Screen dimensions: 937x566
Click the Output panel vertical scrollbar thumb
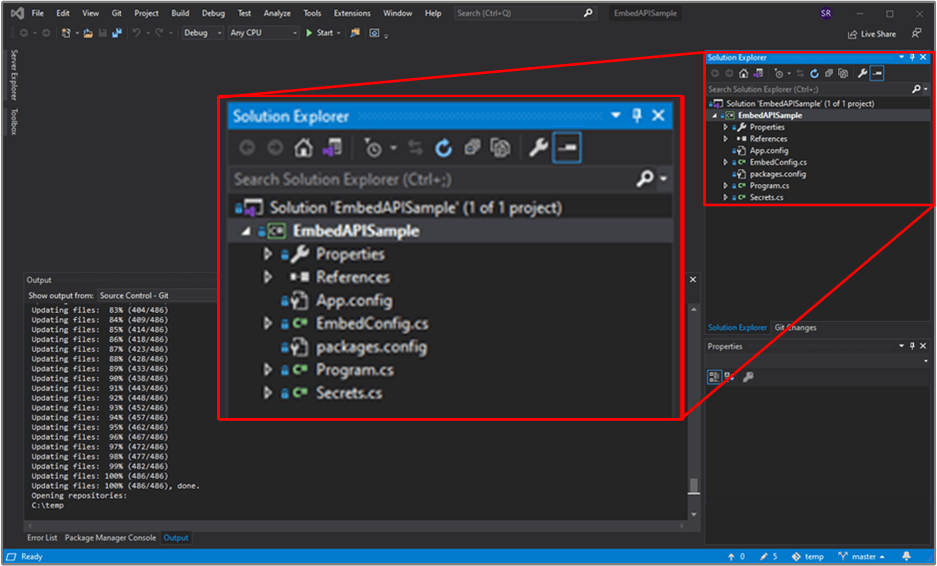(x=693, y=485)
